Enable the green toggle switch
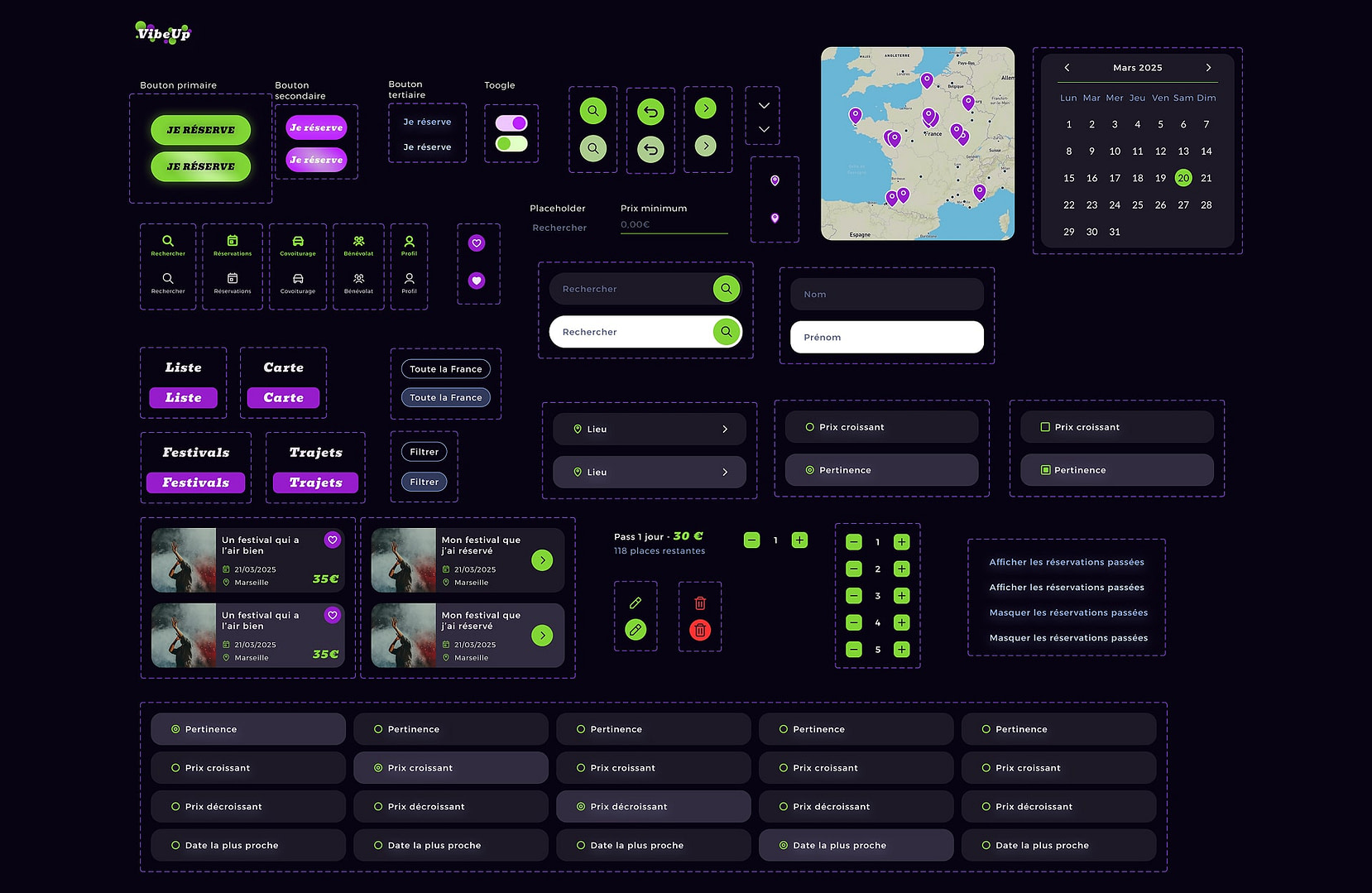The image size is (1372, 893). (x=511, y=142)
